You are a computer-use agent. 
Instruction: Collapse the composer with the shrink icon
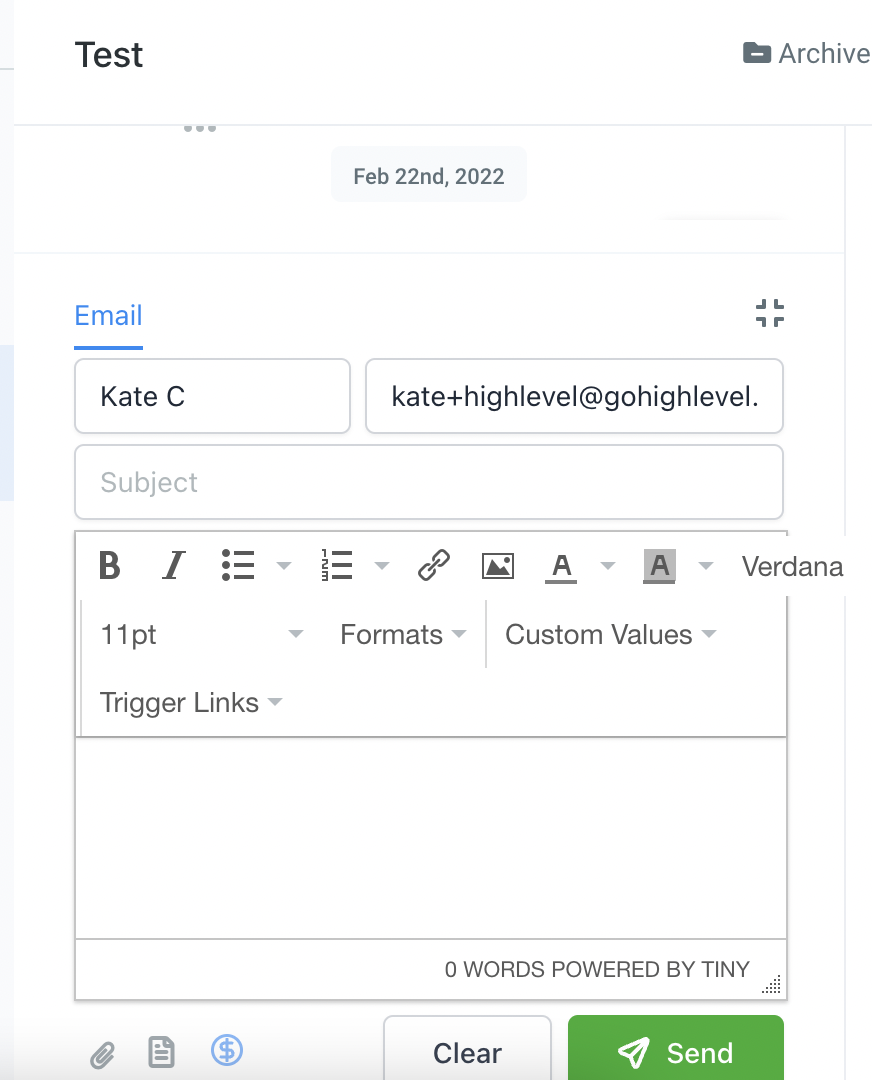click(x=769, y=312)
